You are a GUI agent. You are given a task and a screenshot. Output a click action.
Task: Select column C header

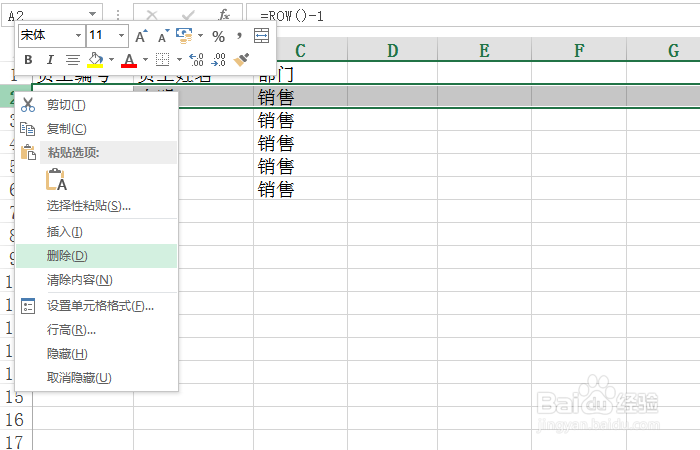(x=300, y=50)
